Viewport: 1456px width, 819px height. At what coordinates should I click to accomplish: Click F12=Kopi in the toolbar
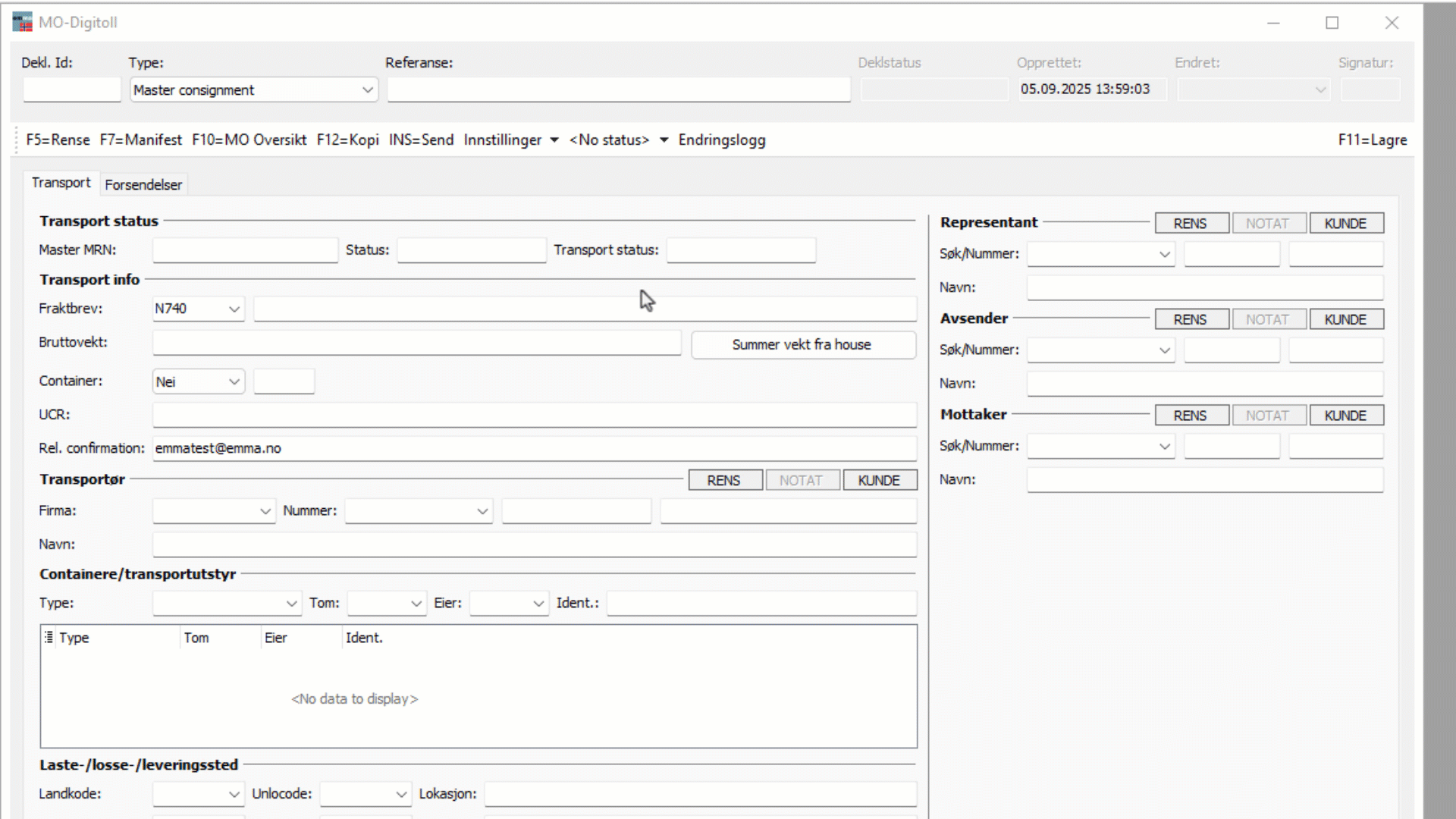coord(348,140)
